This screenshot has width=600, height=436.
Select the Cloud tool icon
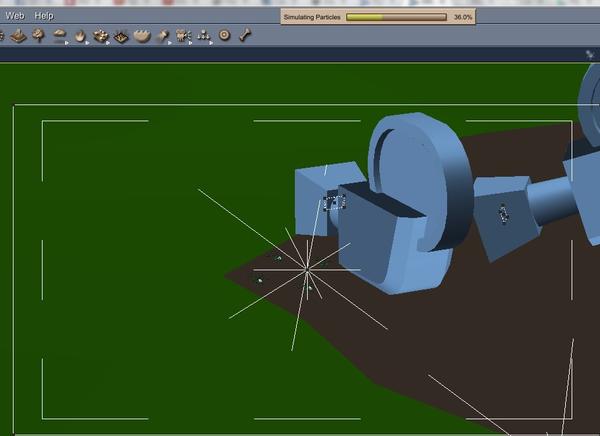point(59,35)
